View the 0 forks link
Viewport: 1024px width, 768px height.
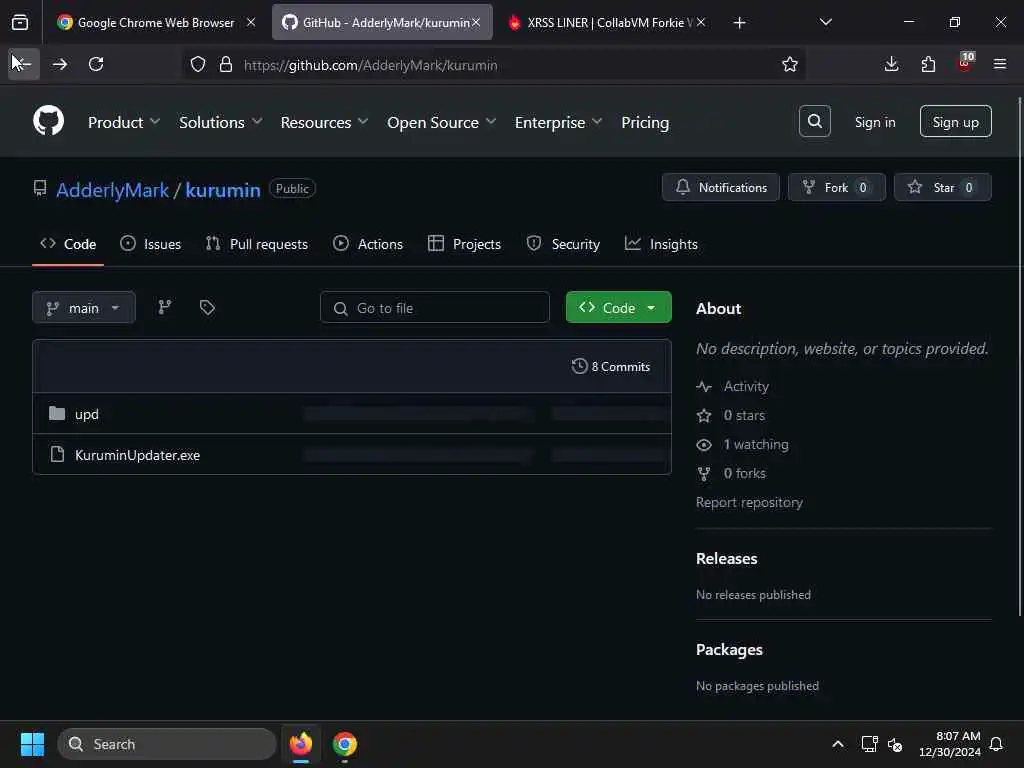(744, 473)
